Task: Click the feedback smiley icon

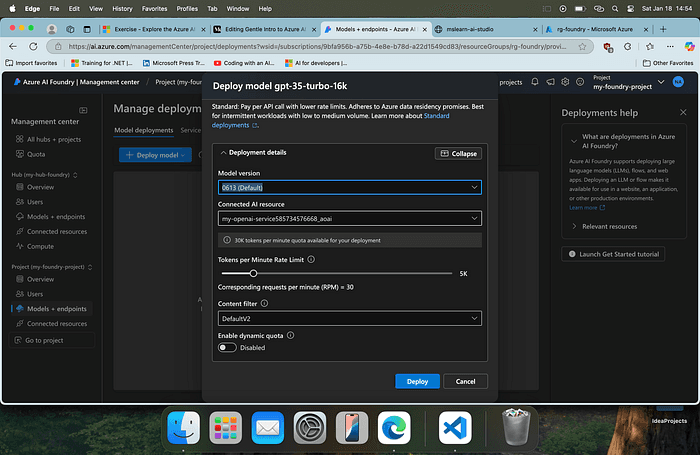Action: click(580, 82)
